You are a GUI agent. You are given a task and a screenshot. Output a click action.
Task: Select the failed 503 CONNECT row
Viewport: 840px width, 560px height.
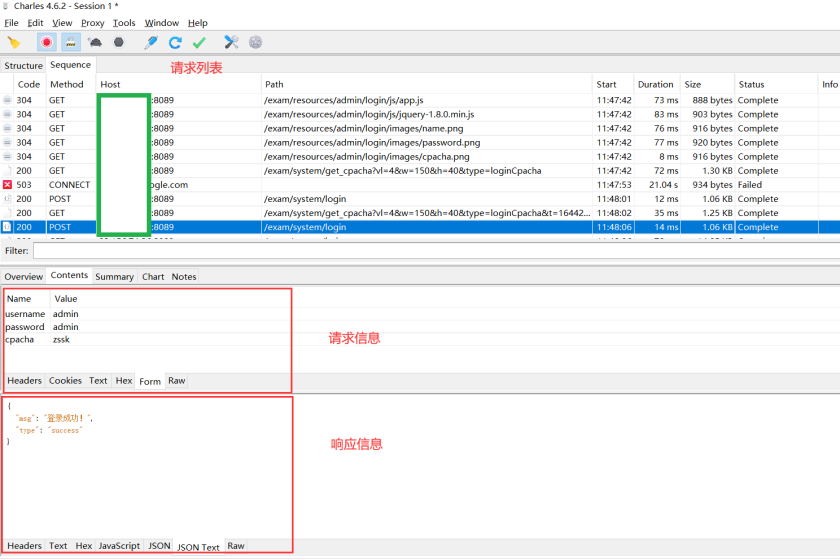(420, 184)
